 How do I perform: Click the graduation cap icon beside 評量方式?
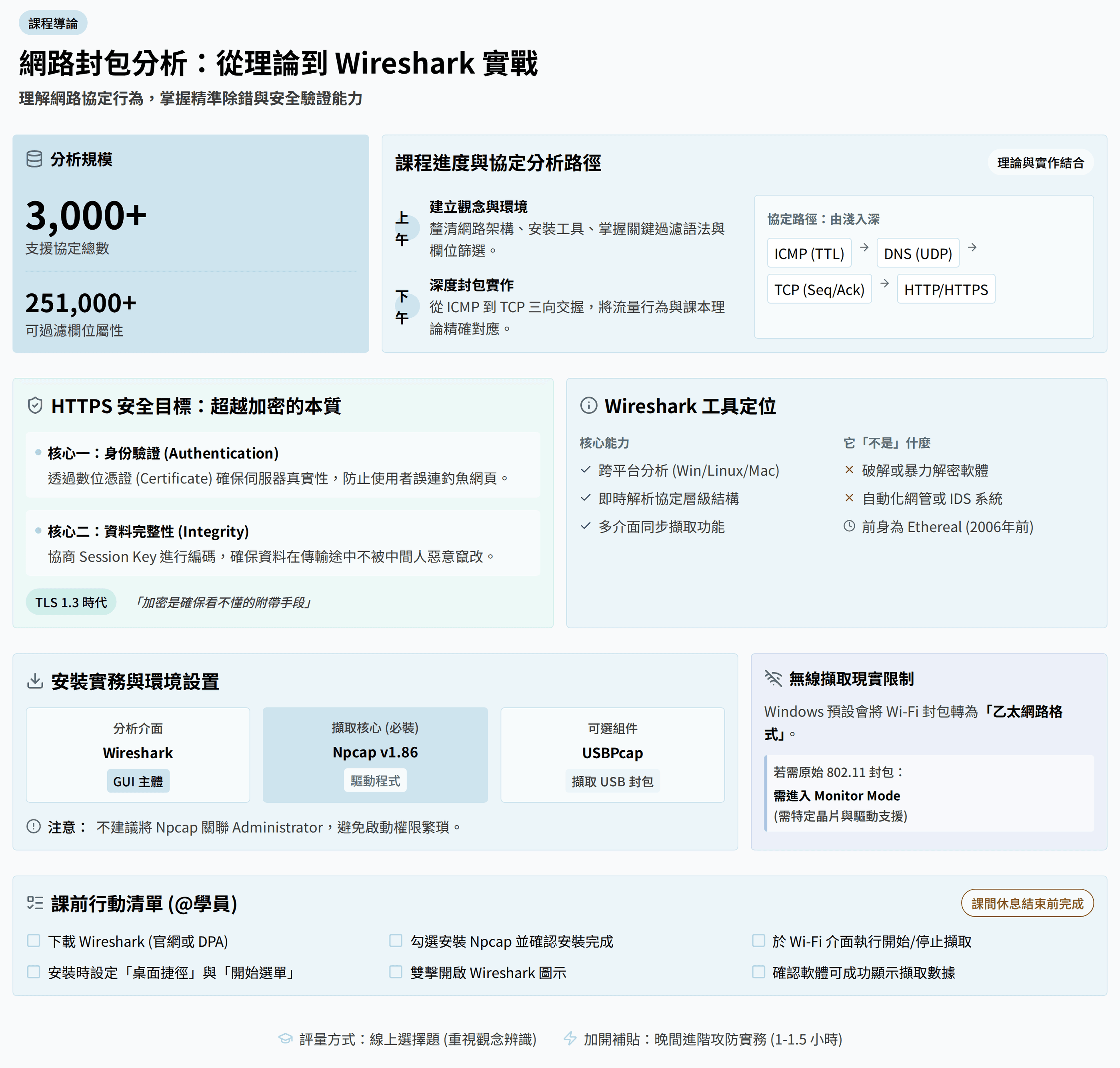pyautogui.click(x=285, y=1039)
